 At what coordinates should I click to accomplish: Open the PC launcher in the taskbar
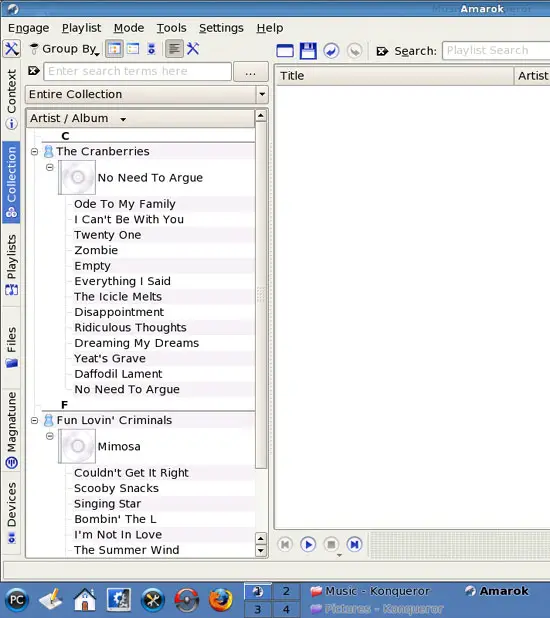[17, 600]
